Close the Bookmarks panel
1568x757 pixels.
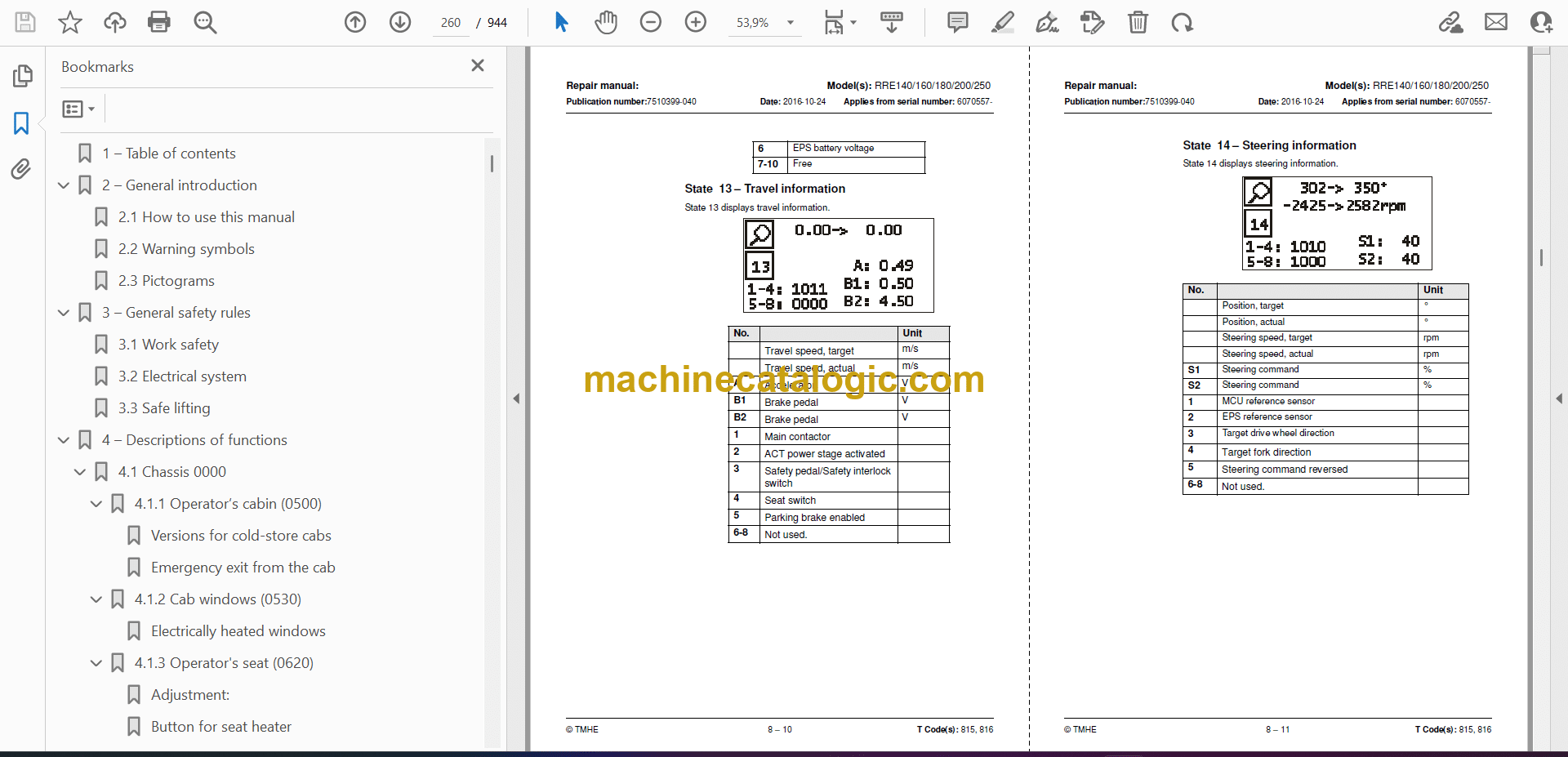pyautogui.click(x=478, y=65)
